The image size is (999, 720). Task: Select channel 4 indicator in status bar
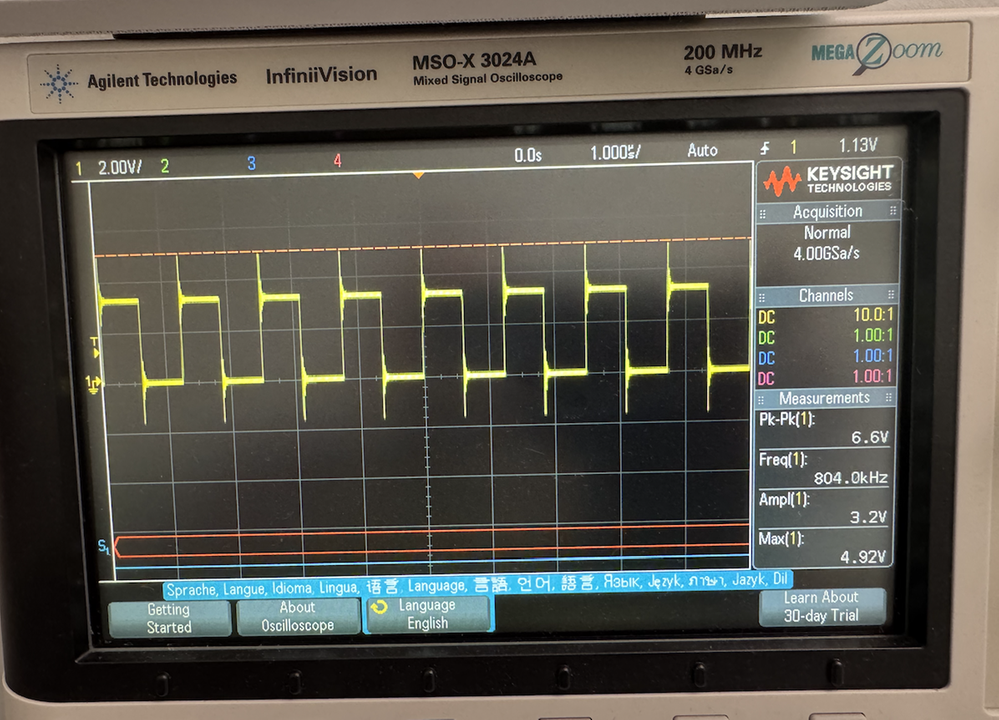coord(338,161)
